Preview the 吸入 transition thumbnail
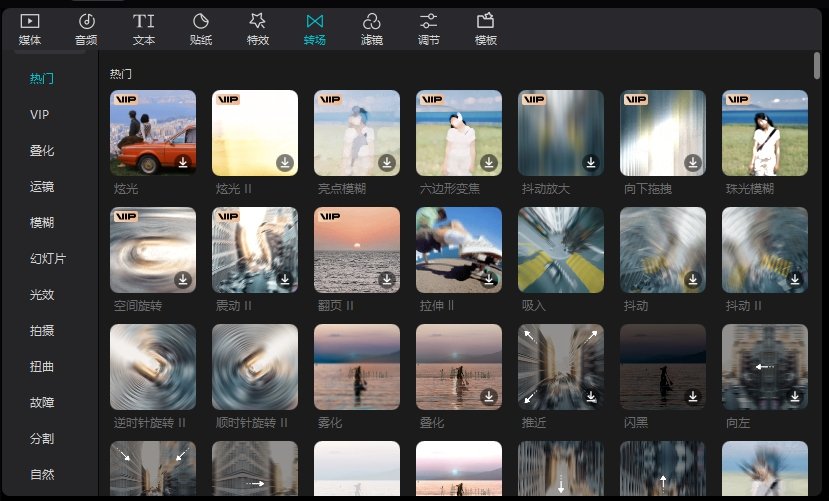 tap(561, 249)
